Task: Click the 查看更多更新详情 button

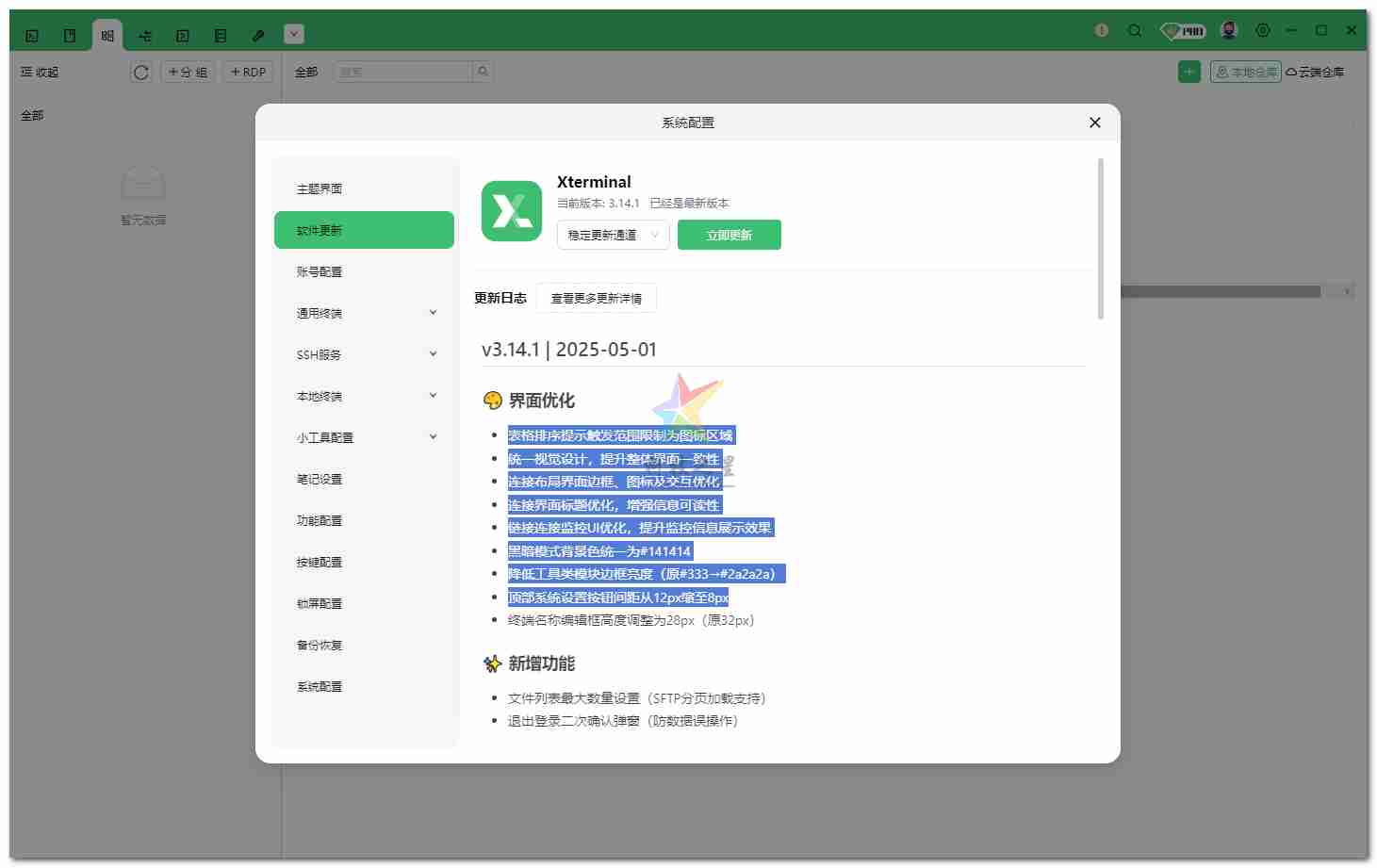Action: click(x=596, y=298)
